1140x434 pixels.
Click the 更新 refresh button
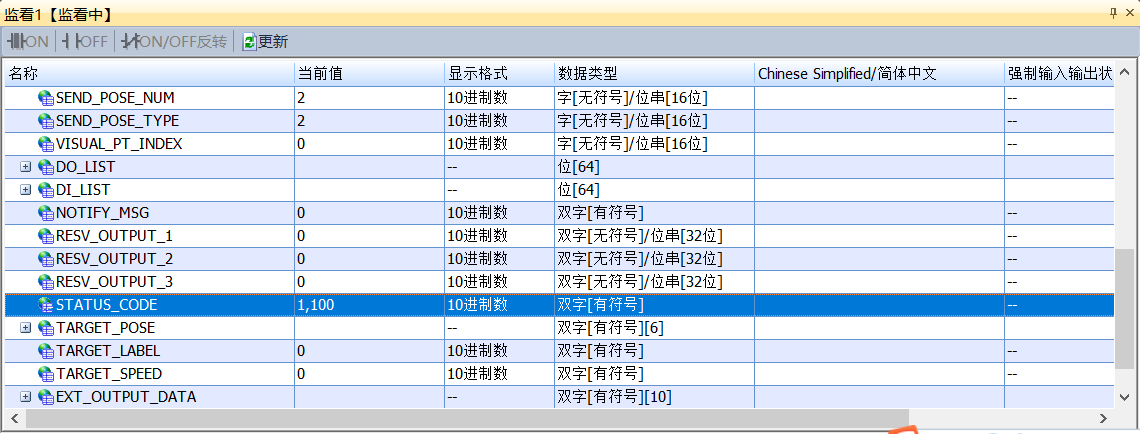point(265,42)
